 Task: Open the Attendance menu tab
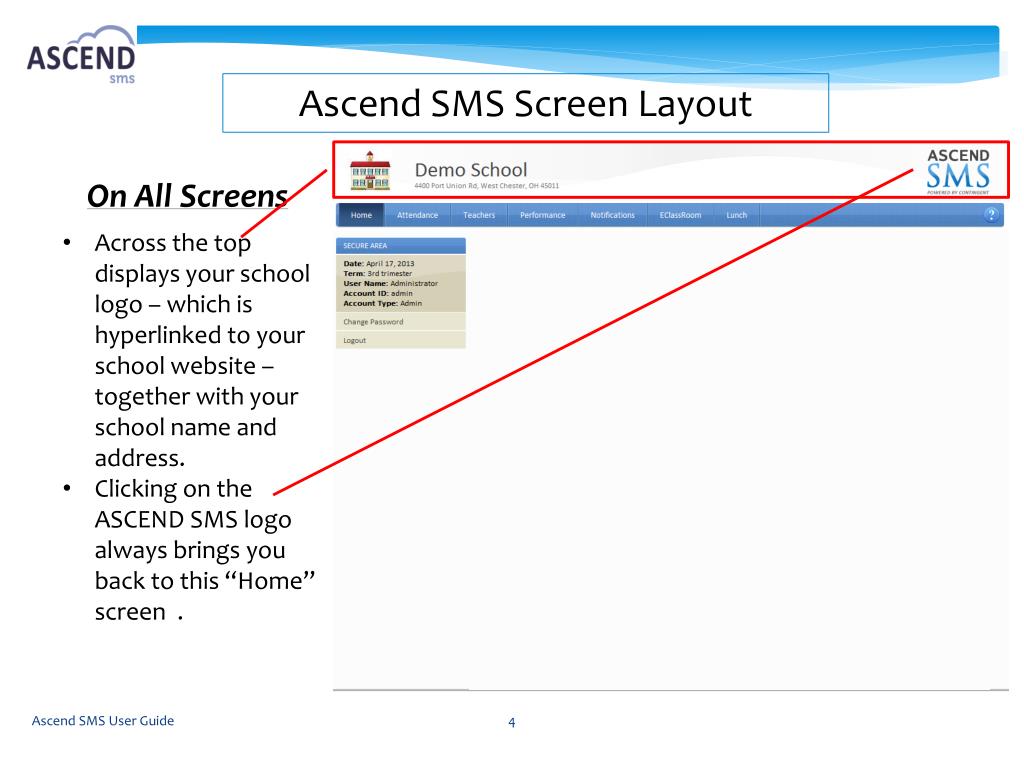(x=417, y=215)
